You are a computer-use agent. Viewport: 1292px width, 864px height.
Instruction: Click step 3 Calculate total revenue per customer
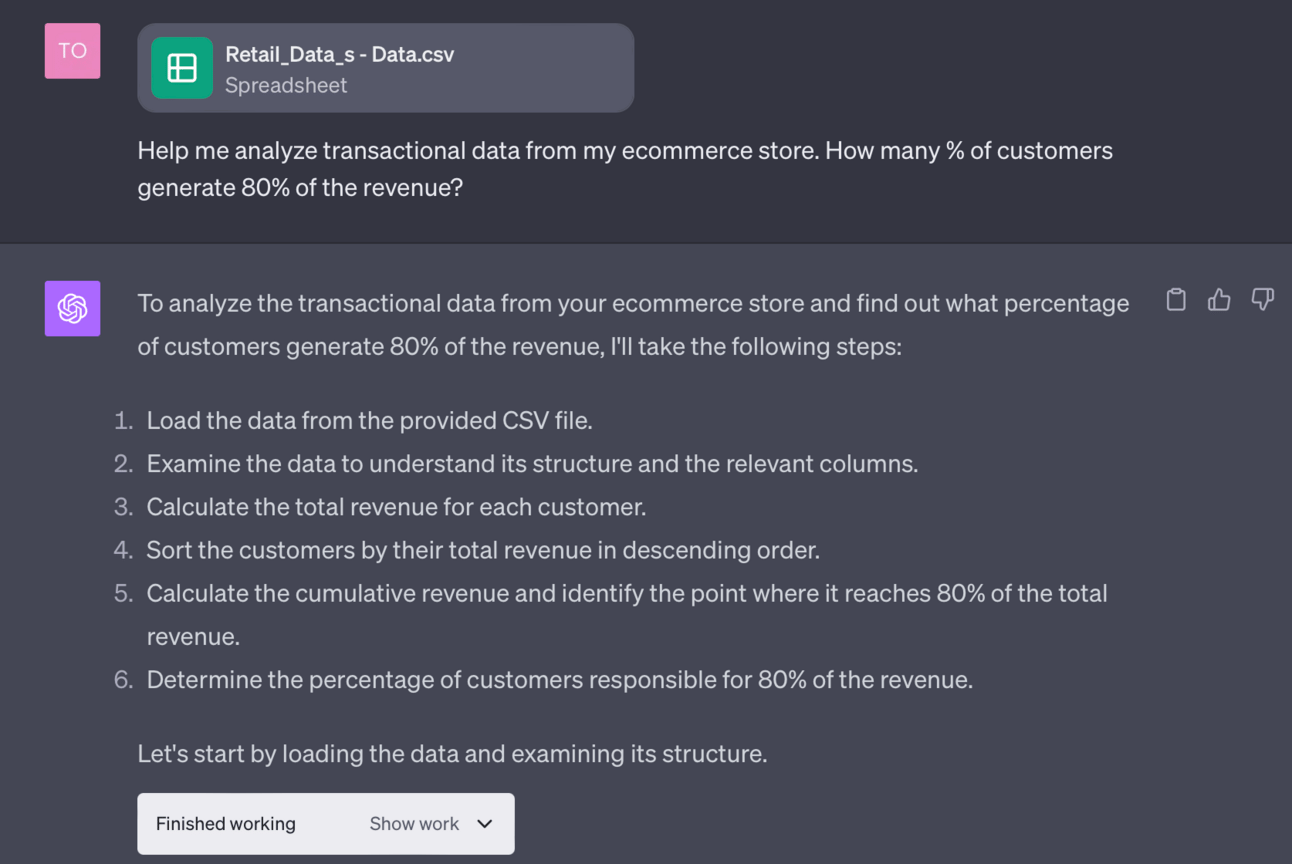tap(396, 507)
